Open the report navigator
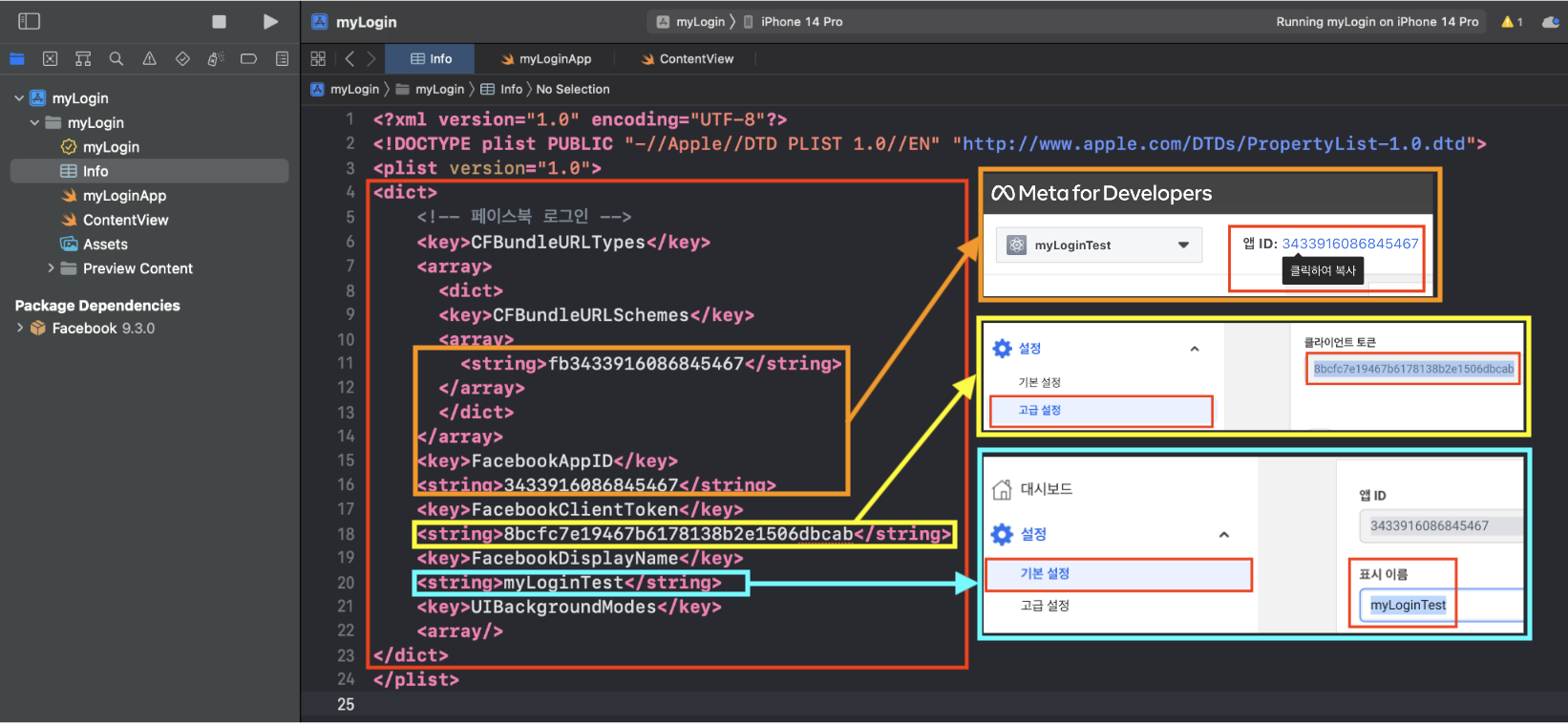Viewport: 1568px width, 726px height. pyautogui.click(x=282, y=59)
